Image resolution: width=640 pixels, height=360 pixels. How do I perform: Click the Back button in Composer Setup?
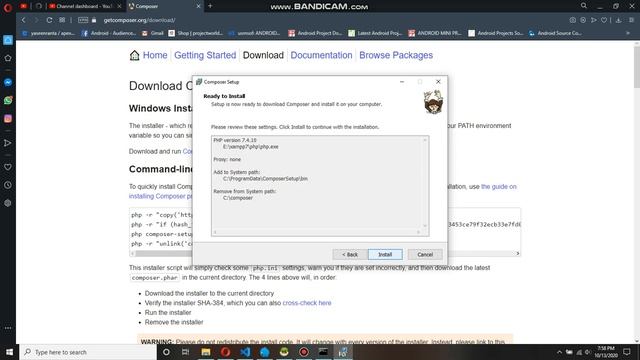click(350, 254)
